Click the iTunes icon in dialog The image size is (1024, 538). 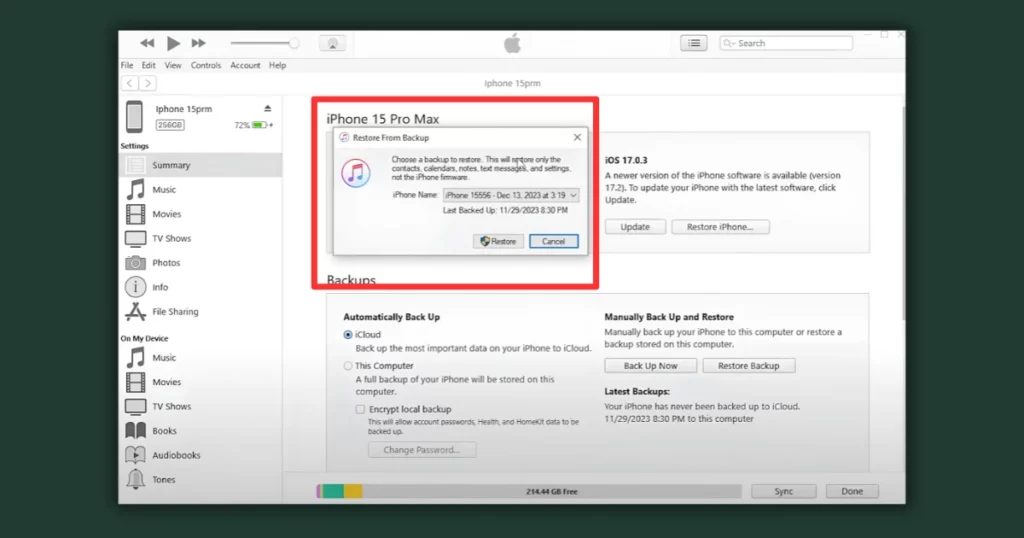356,173
